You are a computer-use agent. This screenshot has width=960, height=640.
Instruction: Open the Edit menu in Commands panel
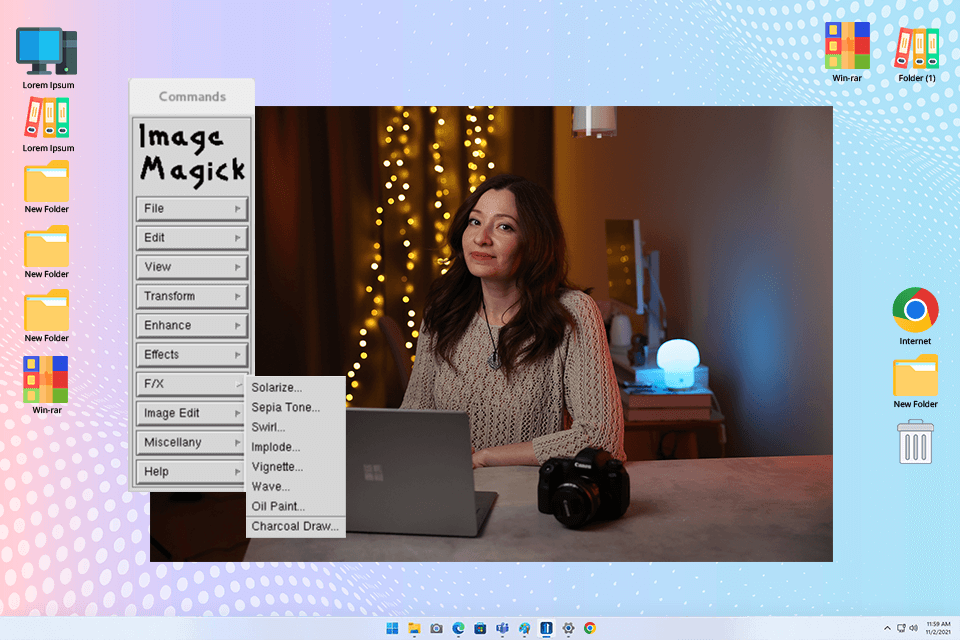click(x=192, y=238)
